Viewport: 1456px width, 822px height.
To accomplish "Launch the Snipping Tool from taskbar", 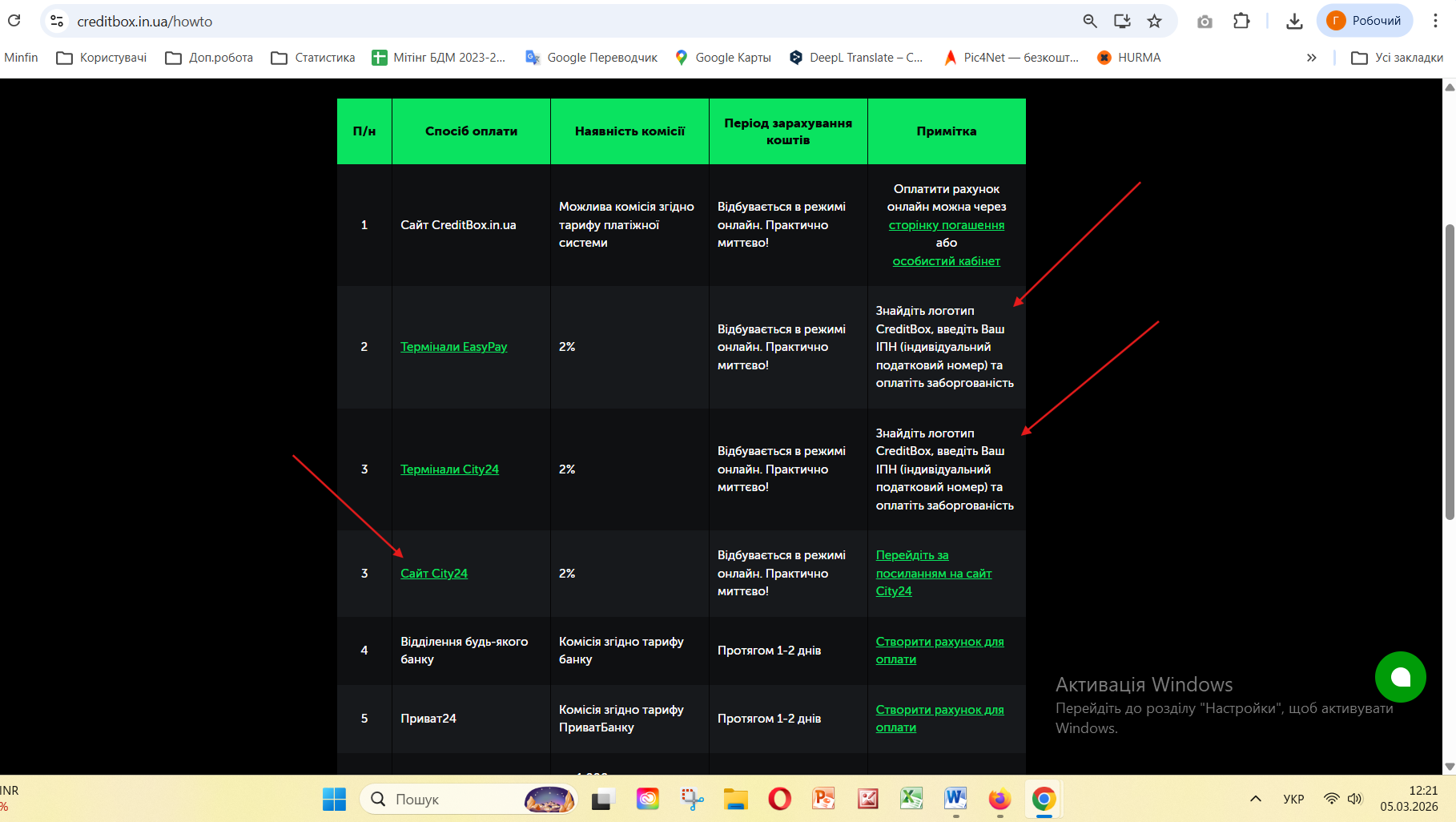I will pos(692,799).
